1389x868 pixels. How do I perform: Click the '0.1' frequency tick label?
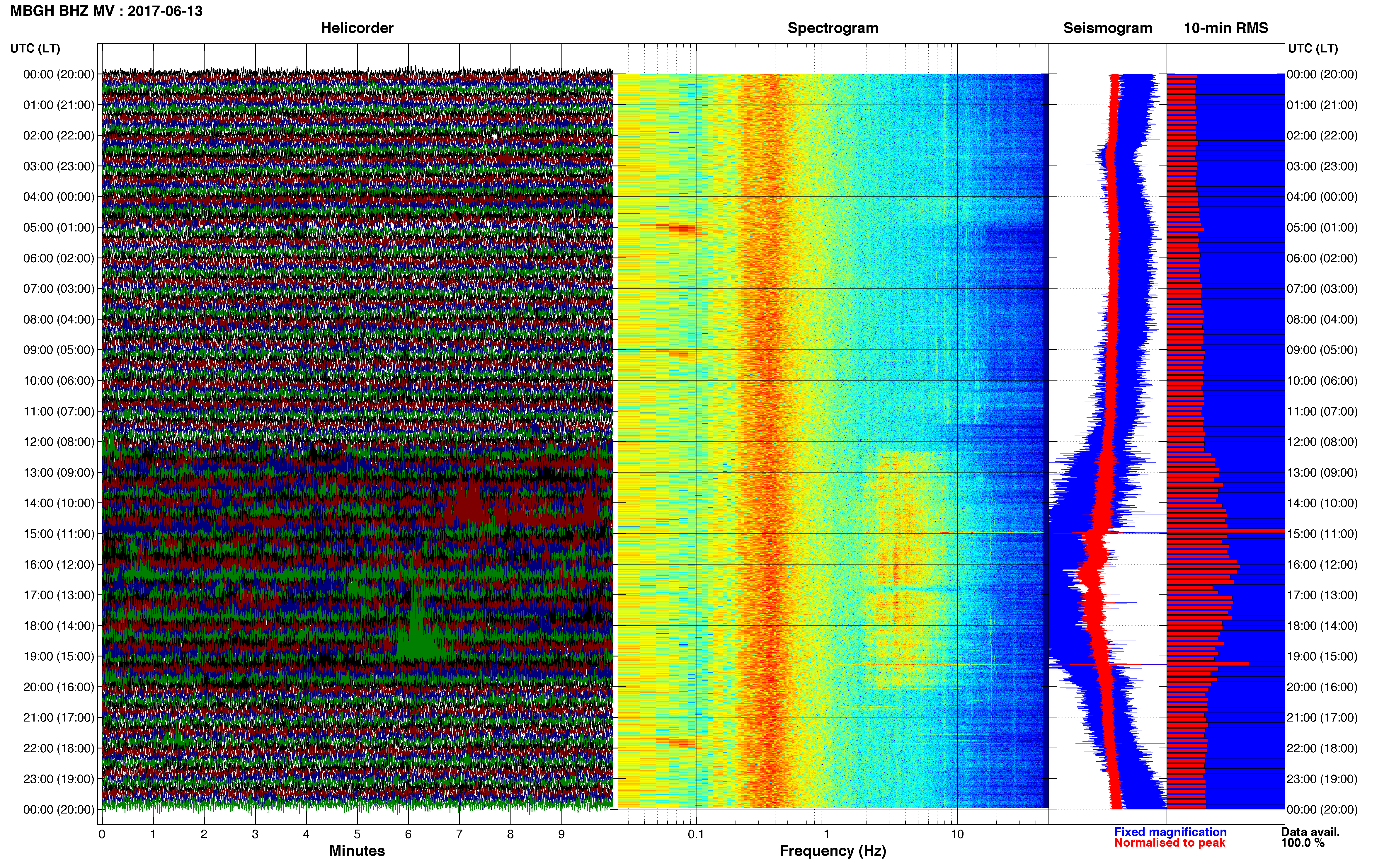point(696,834)
